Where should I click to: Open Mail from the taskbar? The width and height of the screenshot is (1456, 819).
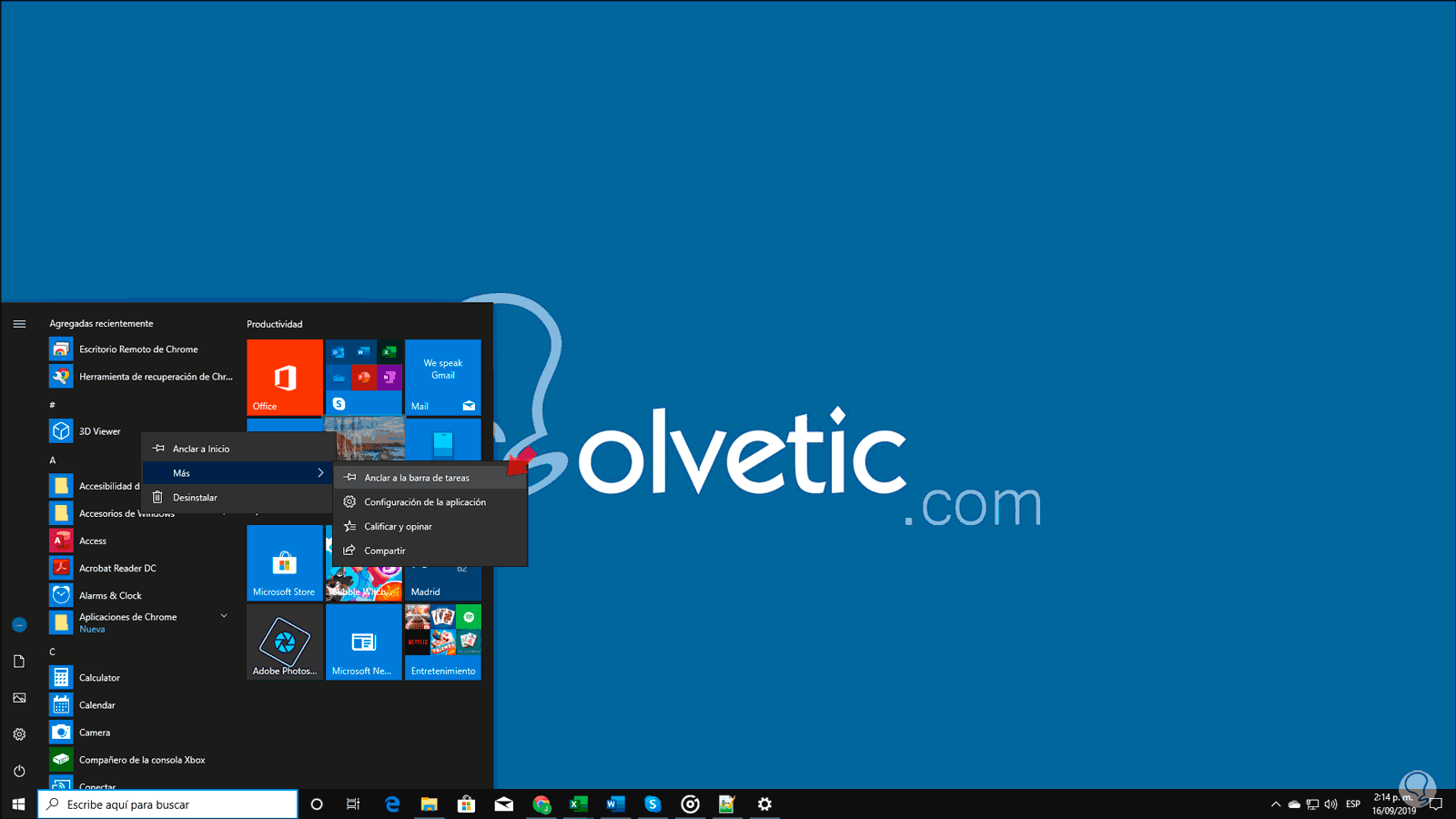click(x=504, y=804)
